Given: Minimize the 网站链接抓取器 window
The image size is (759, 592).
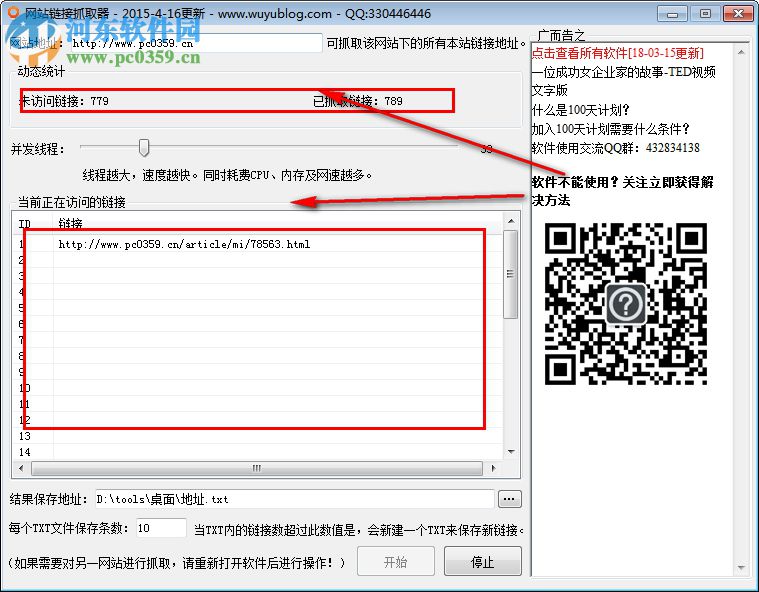Looking at the screenshot, I should click(x=672, y=14).
